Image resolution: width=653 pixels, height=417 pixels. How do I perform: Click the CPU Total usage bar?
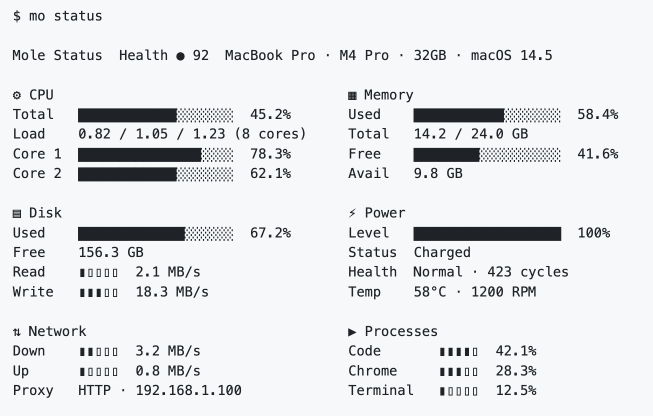tap(155, 115)
